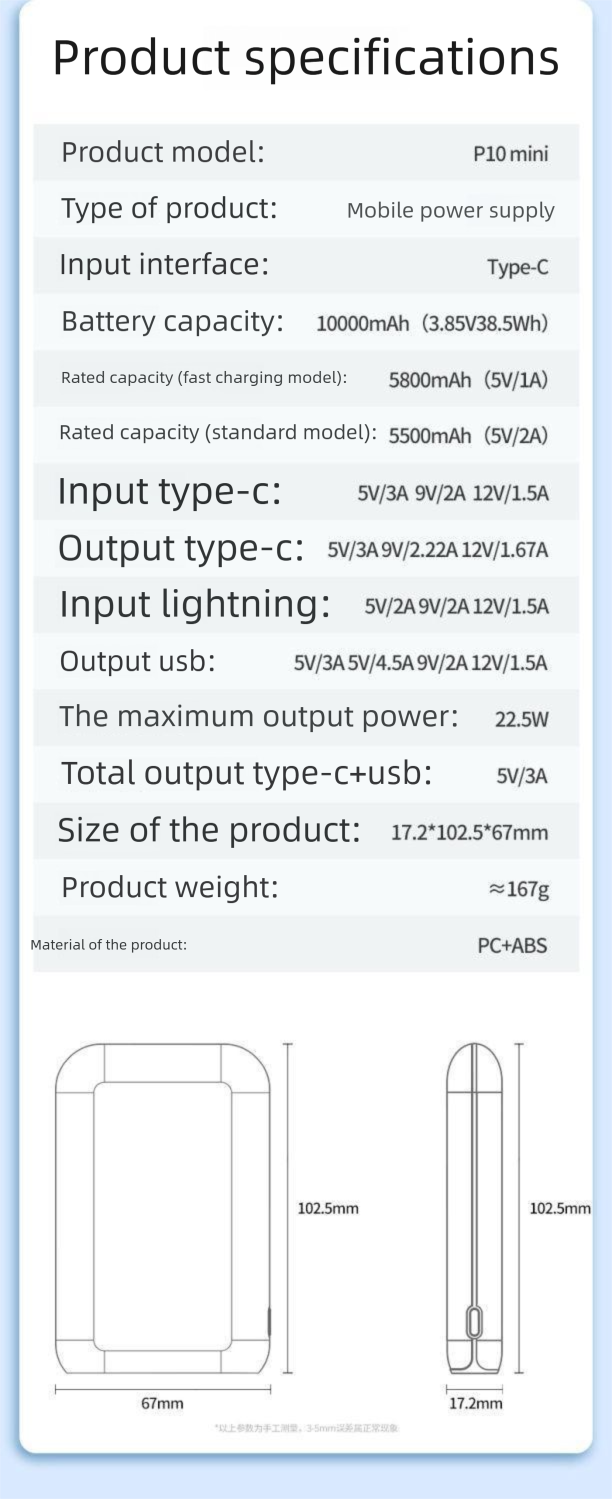This screenshot has height=1499, width=612.
Task: Click the Input lightning label
Action: [195, 605]
